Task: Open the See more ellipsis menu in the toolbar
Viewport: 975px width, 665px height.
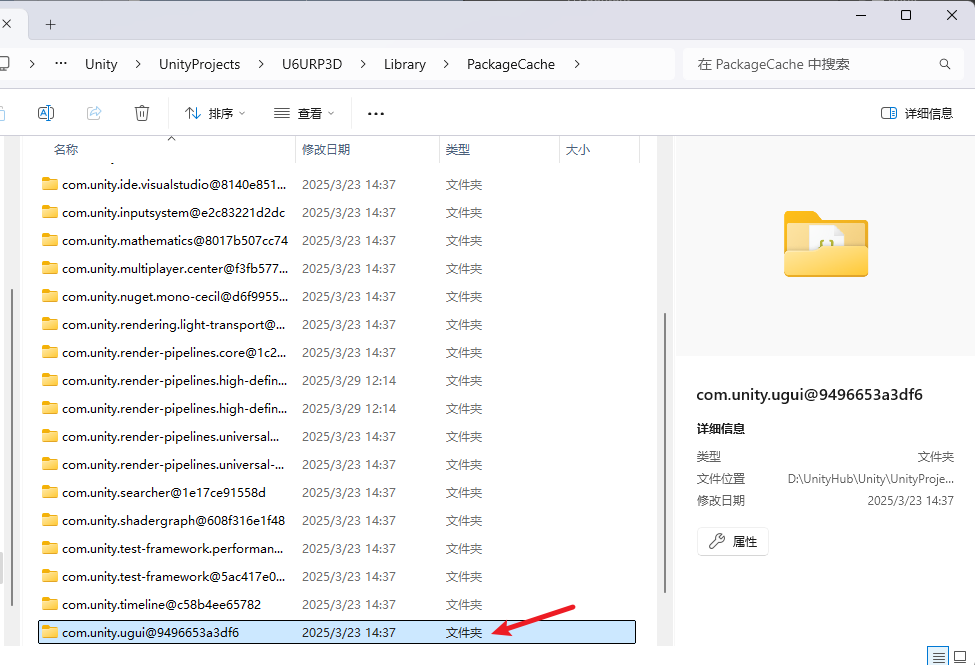Action: (x=376, y=114)
